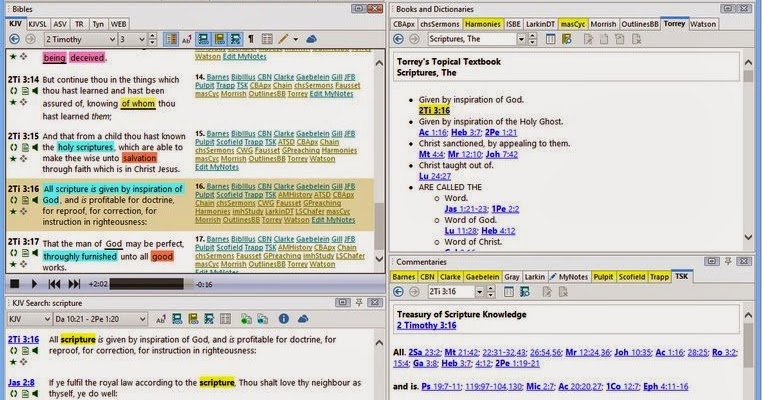
Task: Switch to the Scofield commentary tab
Action: 631,277
